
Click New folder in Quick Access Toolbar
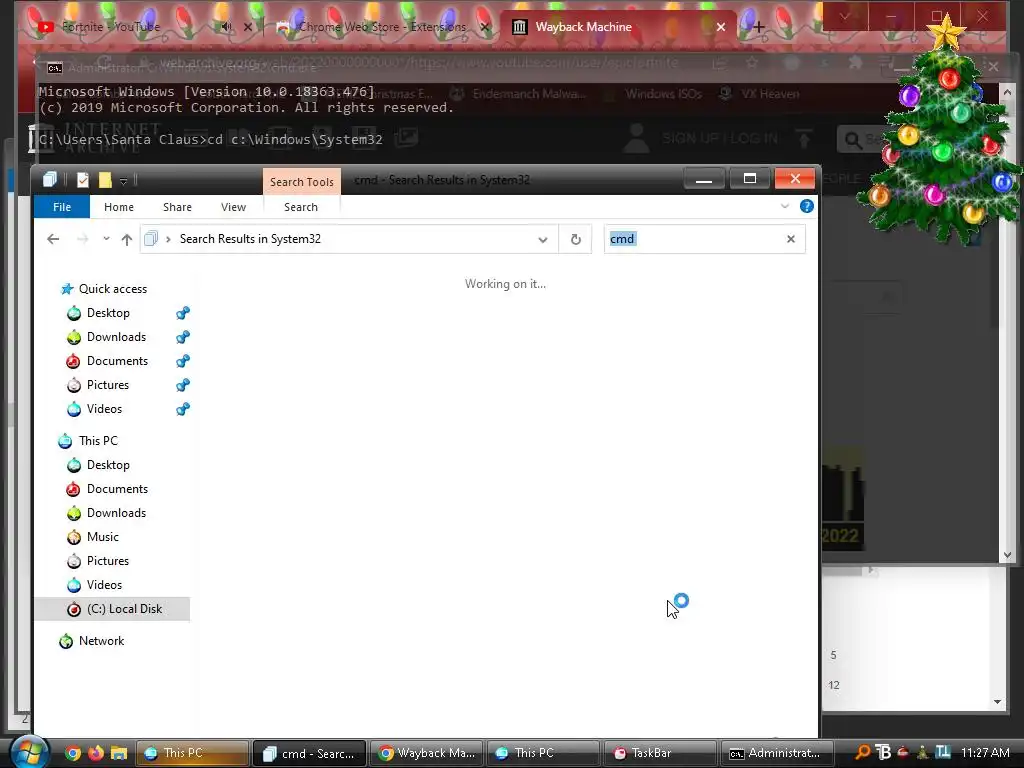coord(104,180)
